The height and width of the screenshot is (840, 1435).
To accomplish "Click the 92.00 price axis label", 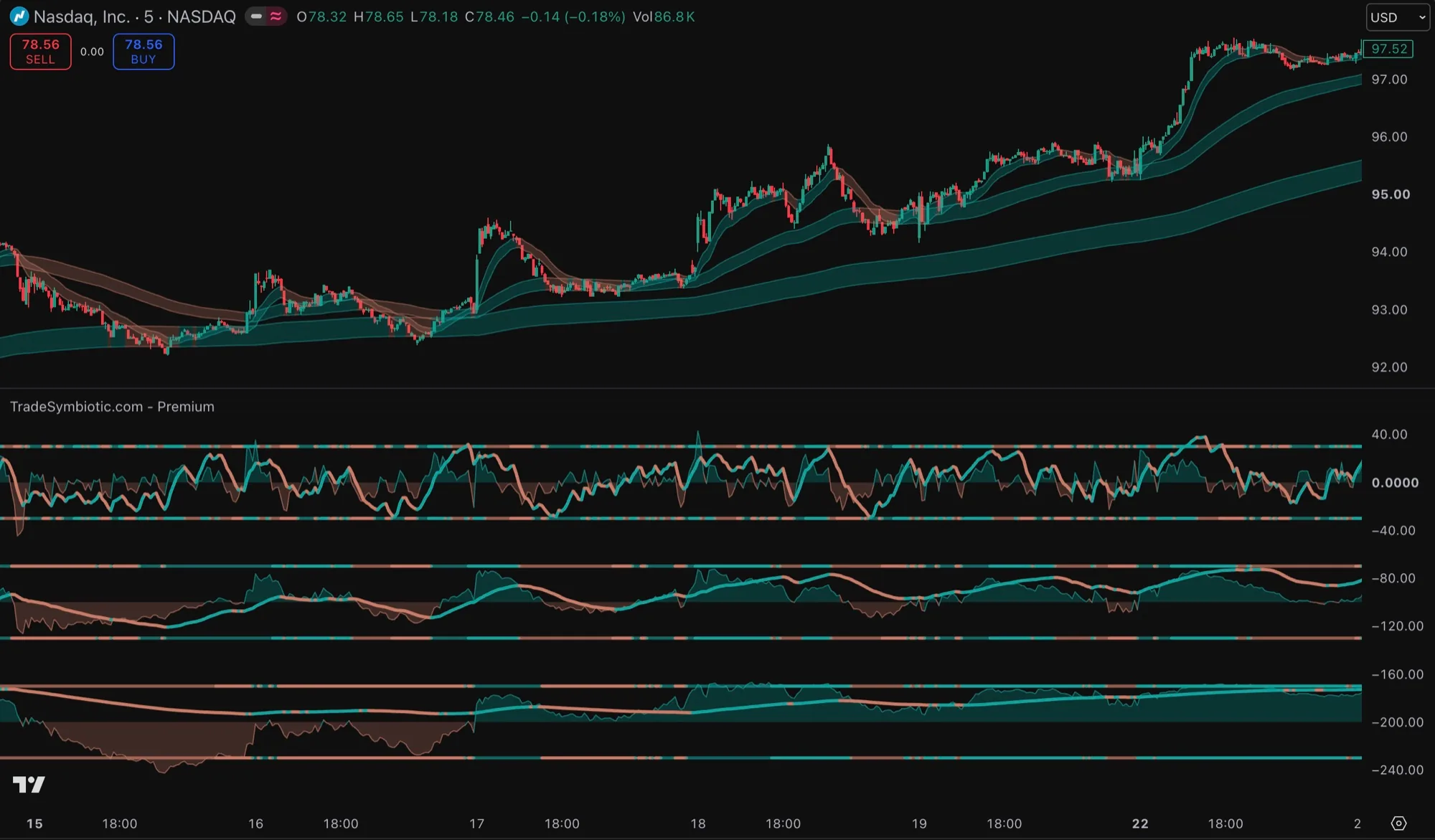I will coord(1389,367).
